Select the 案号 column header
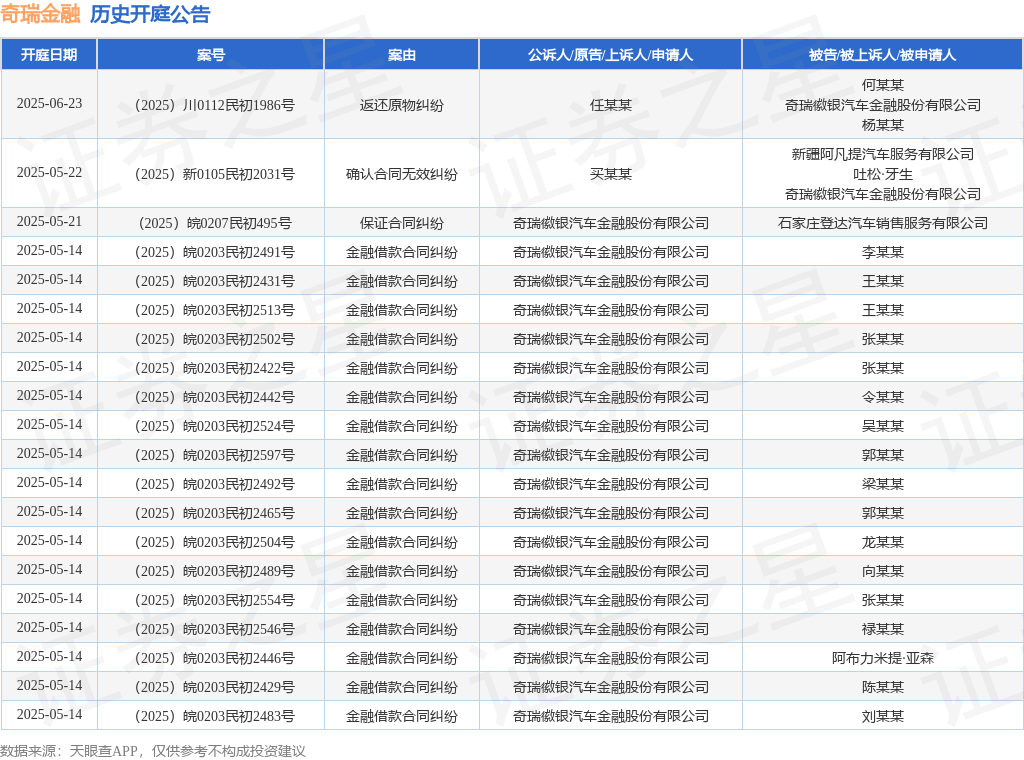The height and width of the screenshot is (760, 1024). pyautogui.click(x=210, y=55)
